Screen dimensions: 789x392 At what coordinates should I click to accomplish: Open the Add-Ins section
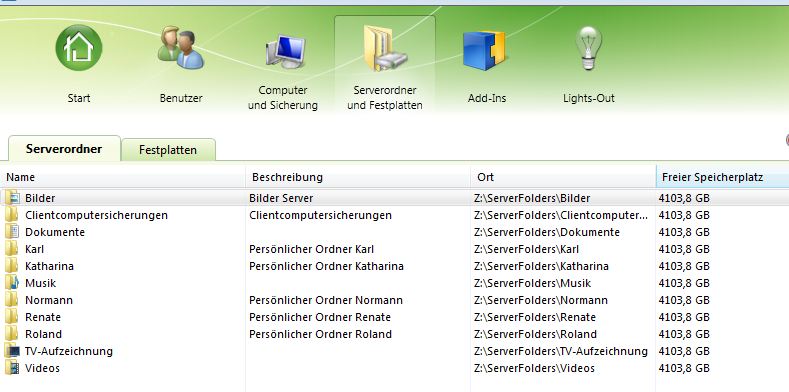coord(485,51)
